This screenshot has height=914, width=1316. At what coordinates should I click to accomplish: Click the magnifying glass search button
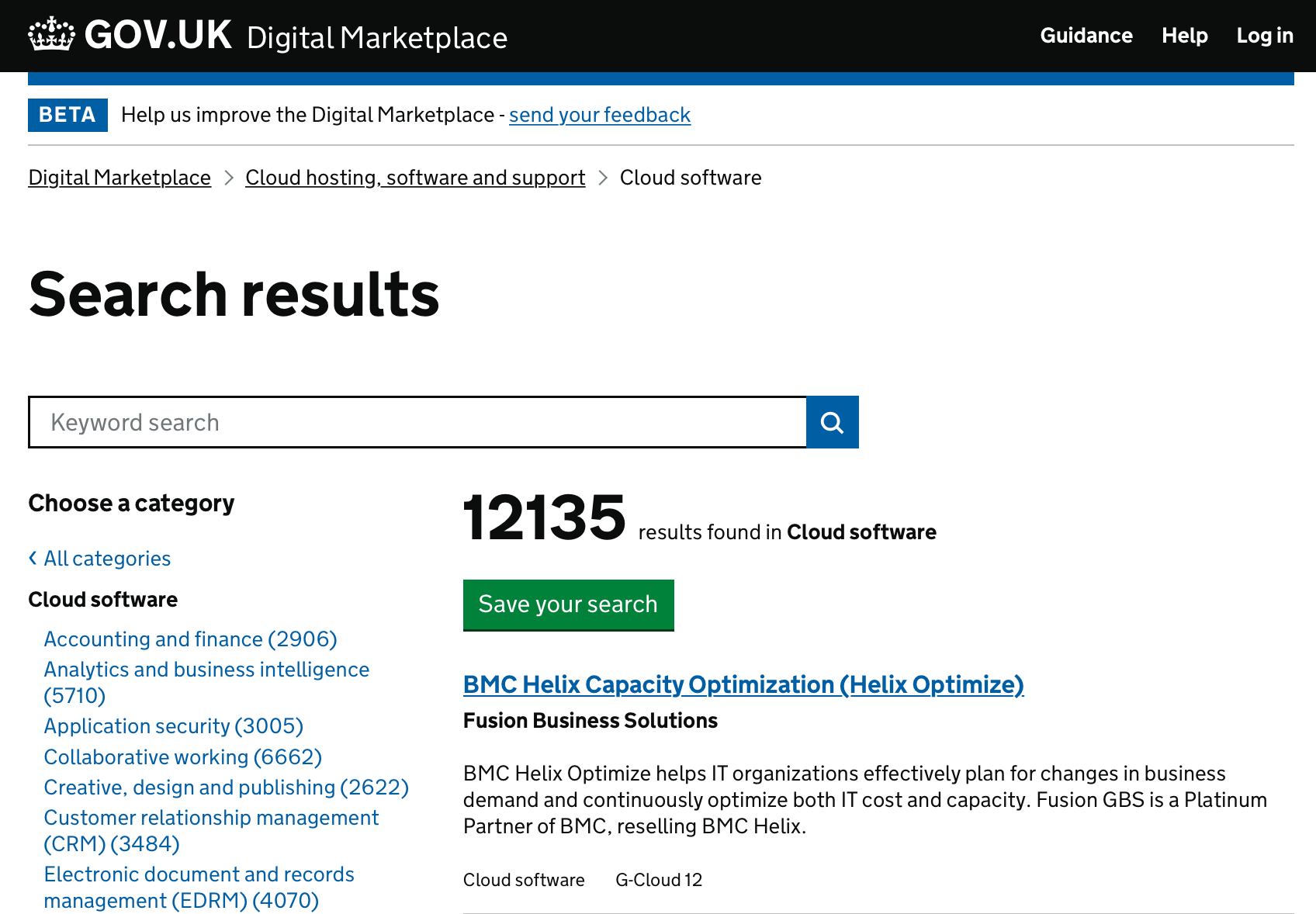point(833,422)
